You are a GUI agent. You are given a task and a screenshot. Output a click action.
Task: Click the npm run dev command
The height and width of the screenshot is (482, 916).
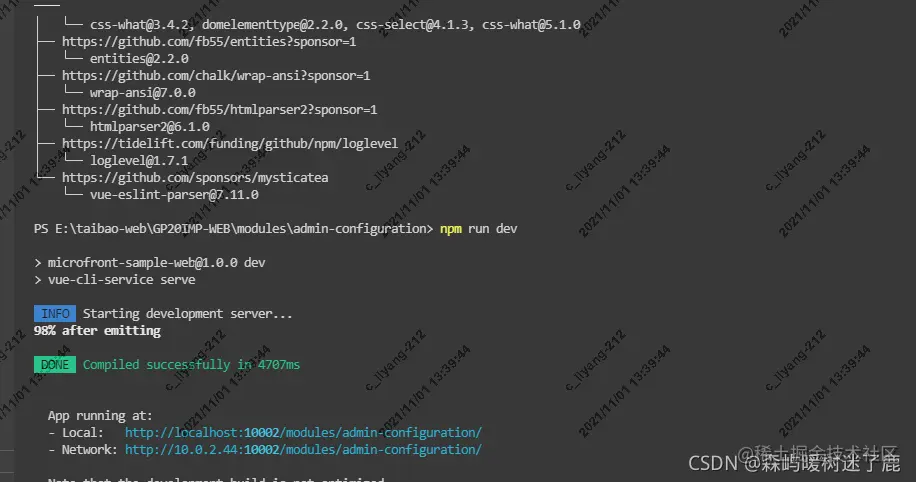478,228
